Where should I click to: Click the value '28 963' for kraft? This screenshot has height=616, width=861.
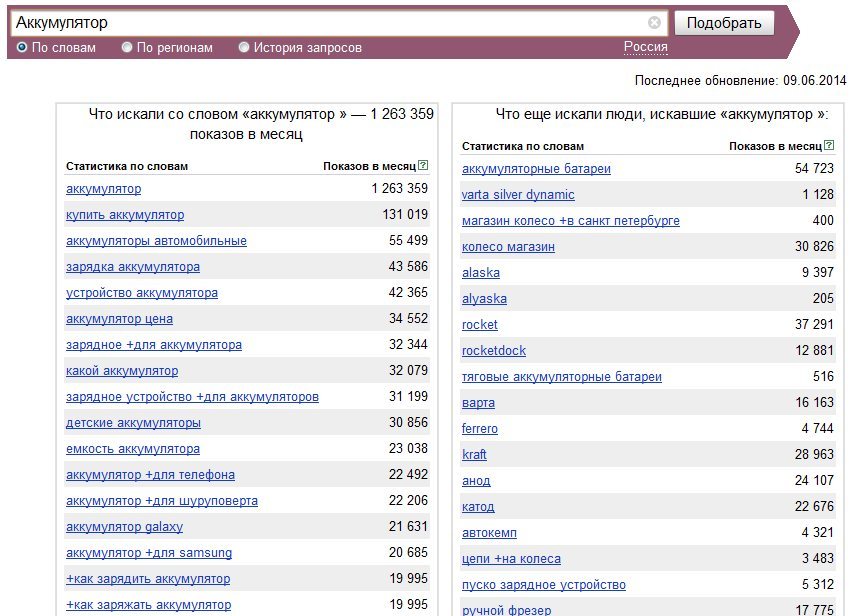click(814, 454)
